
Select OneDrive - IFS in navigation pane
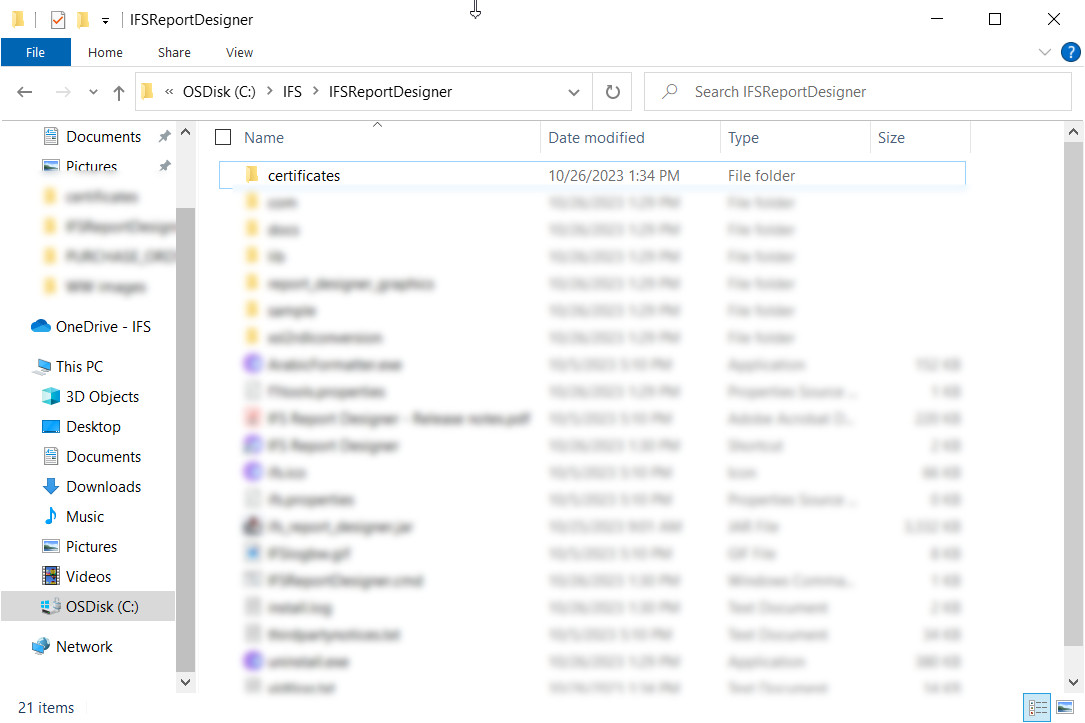[x=103, y=327]
